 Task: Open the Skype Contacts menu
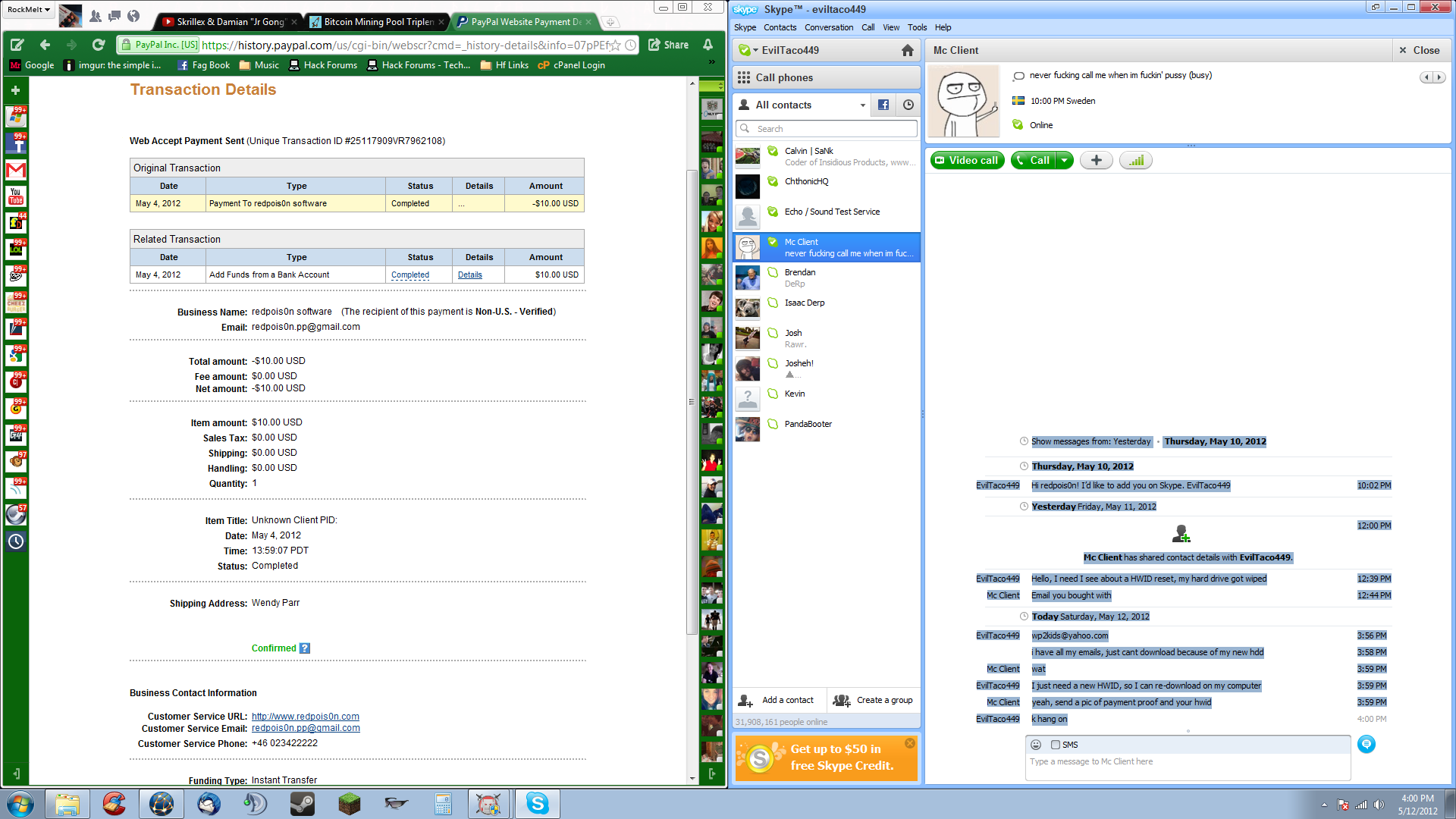(x=780, y=27)
